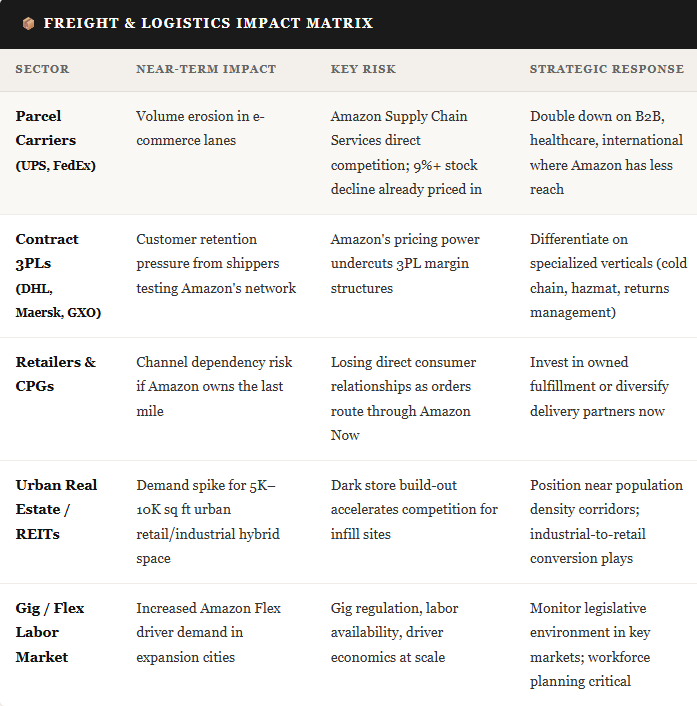This screenshot has width=697, height=706.
Task: Click the Urban Real Estate / REITs cell
Action: 56,509
